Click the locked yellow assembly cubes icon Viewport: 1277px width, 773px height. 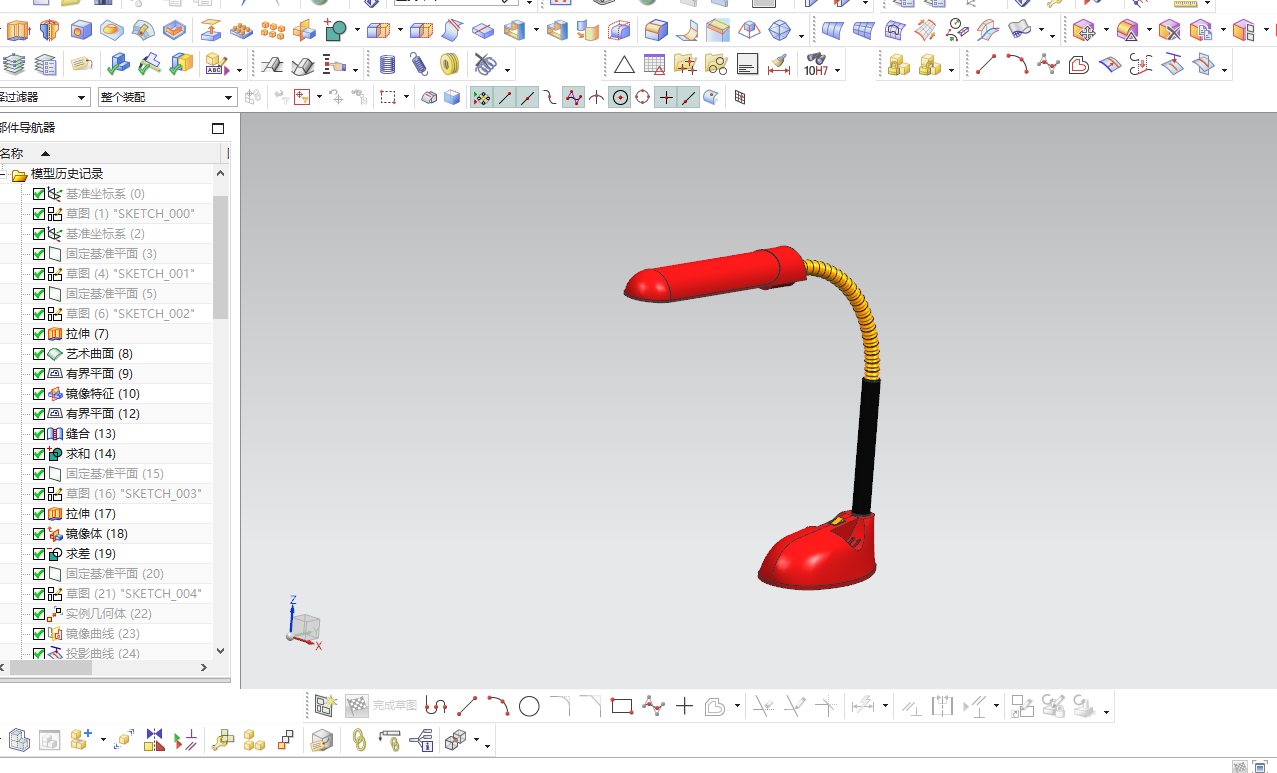point(898,65)
